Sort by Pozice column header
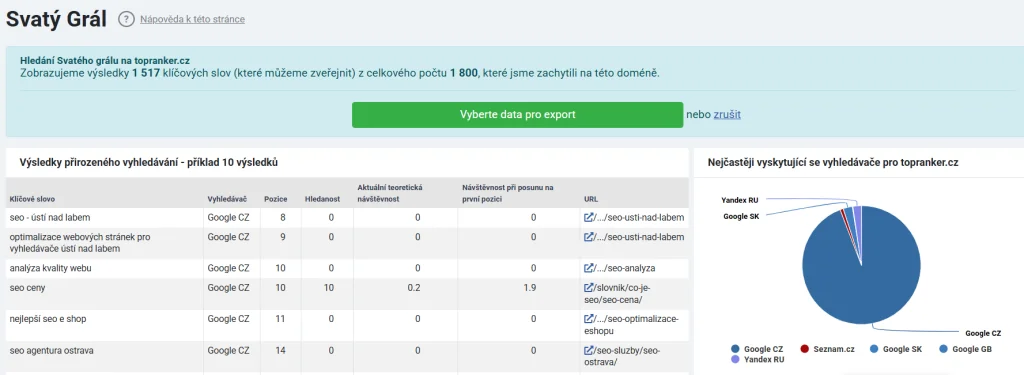1024x375 pixels. (x=275, y=199)
